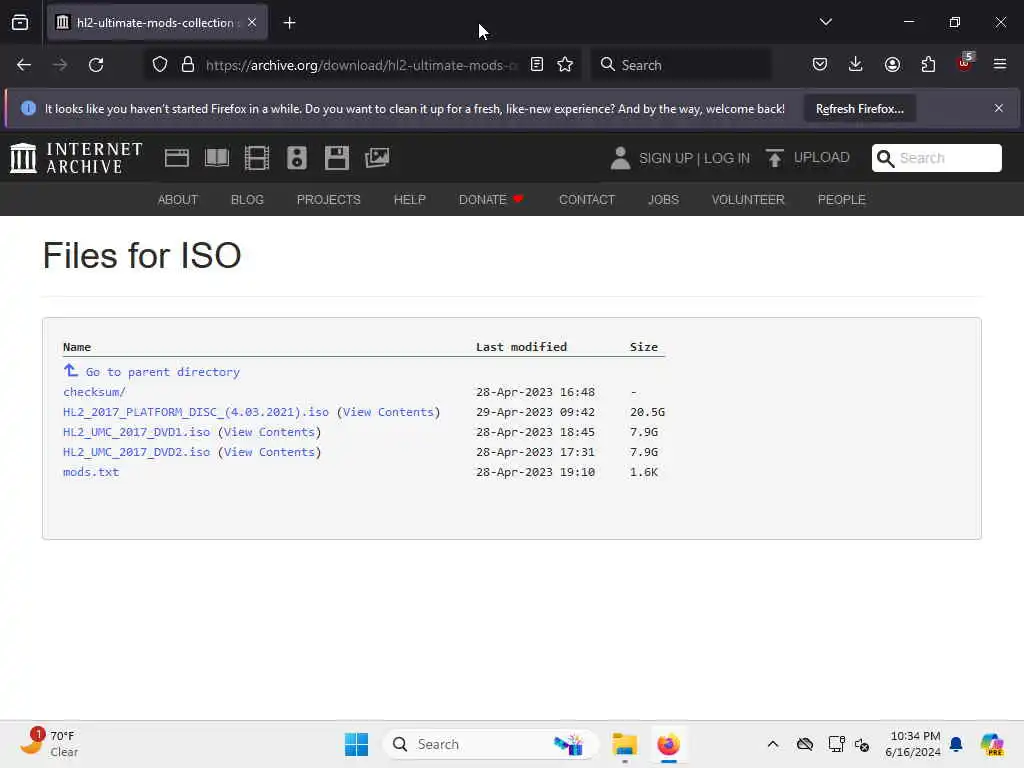Toggle reader view icon in address bar
Screen dimensions: 1024x768
click(x=537, y=65)
